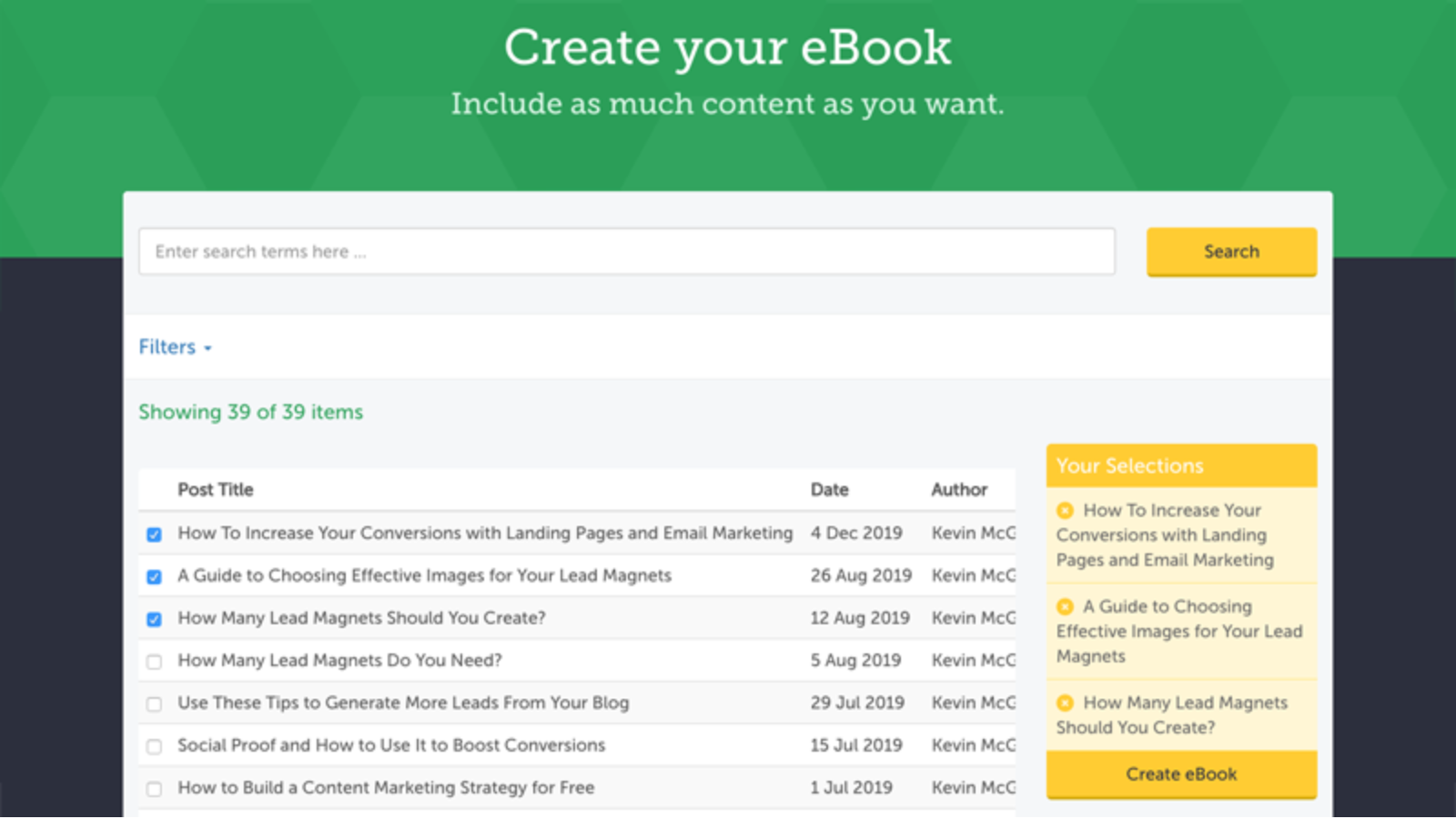
Task: Uncheck 'A Guide to Choosing Effective Images' post
Action: (153, 576)
